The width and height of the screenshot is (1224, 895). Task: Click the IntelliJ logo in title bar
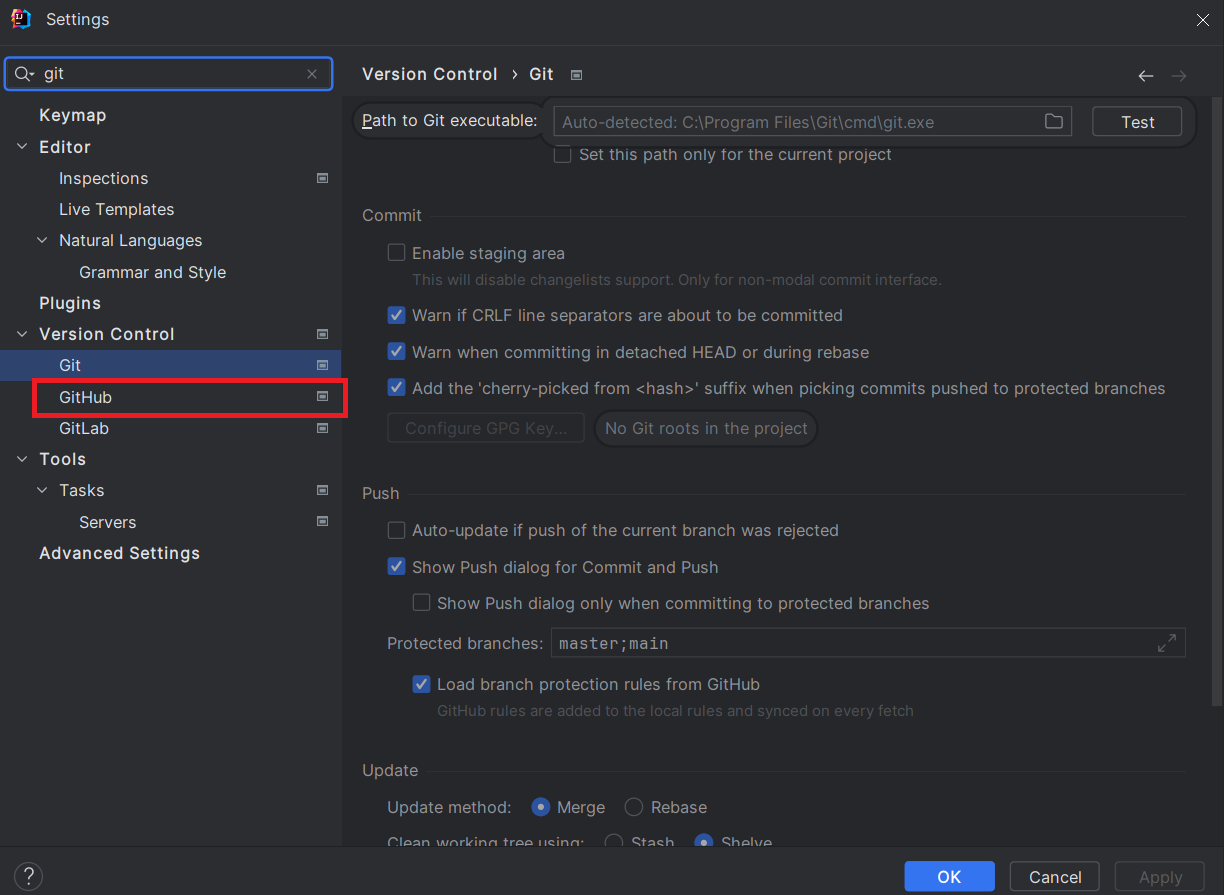pyautogui.click(x=21, y=19)
